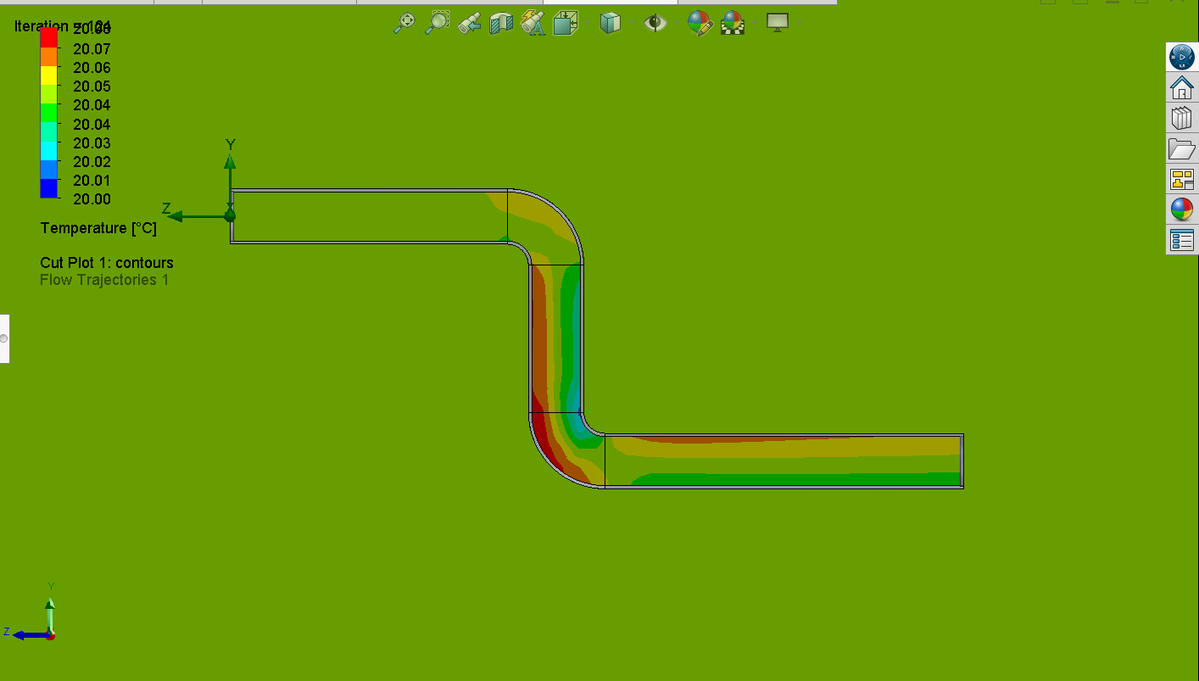This screenshot has height=681, width=1199.
Task: Click the Apply Scene checkerboard icon
Action: 733,23
